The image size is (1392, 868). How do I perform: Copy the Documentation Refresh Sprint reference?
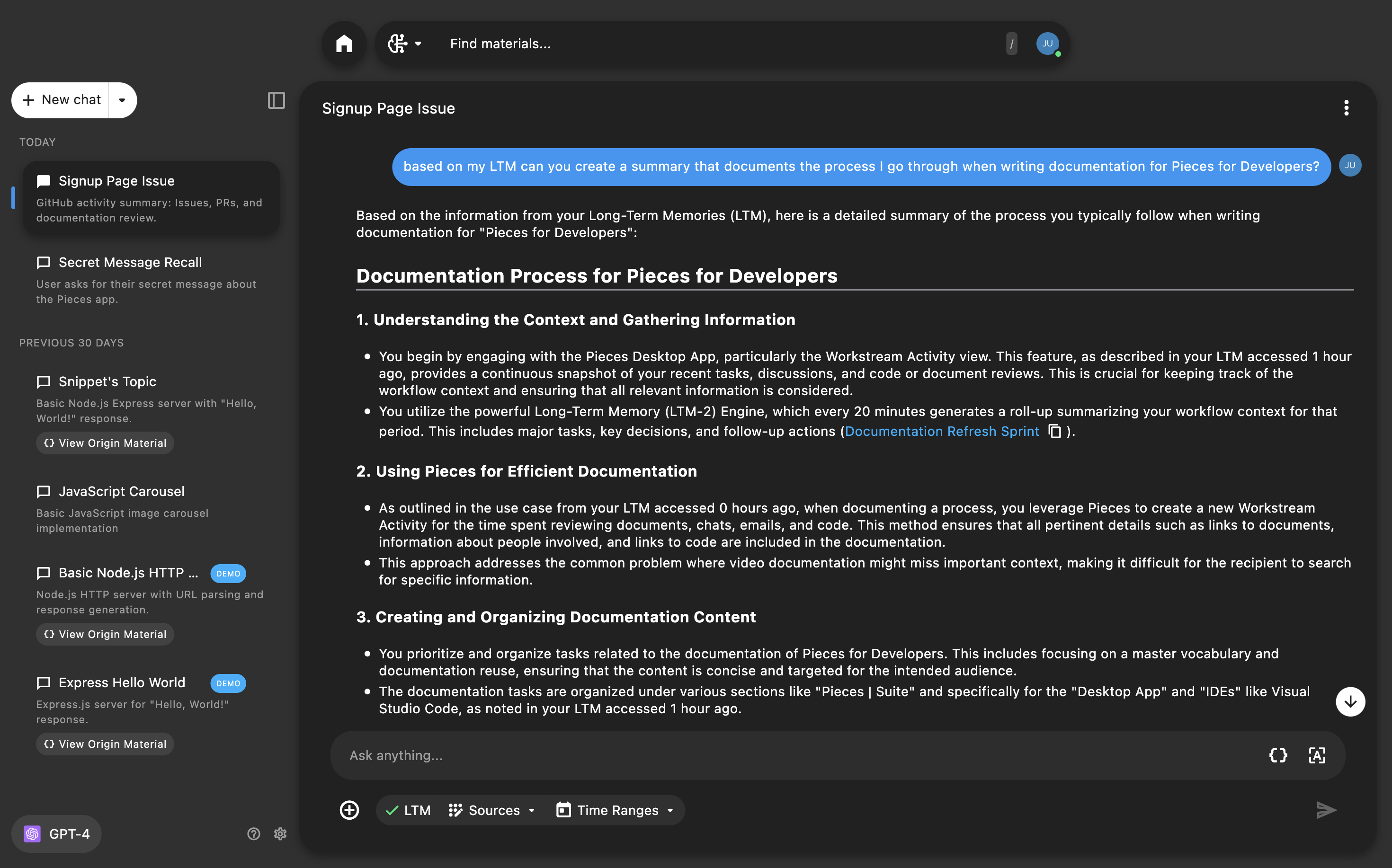[1054, 431]
